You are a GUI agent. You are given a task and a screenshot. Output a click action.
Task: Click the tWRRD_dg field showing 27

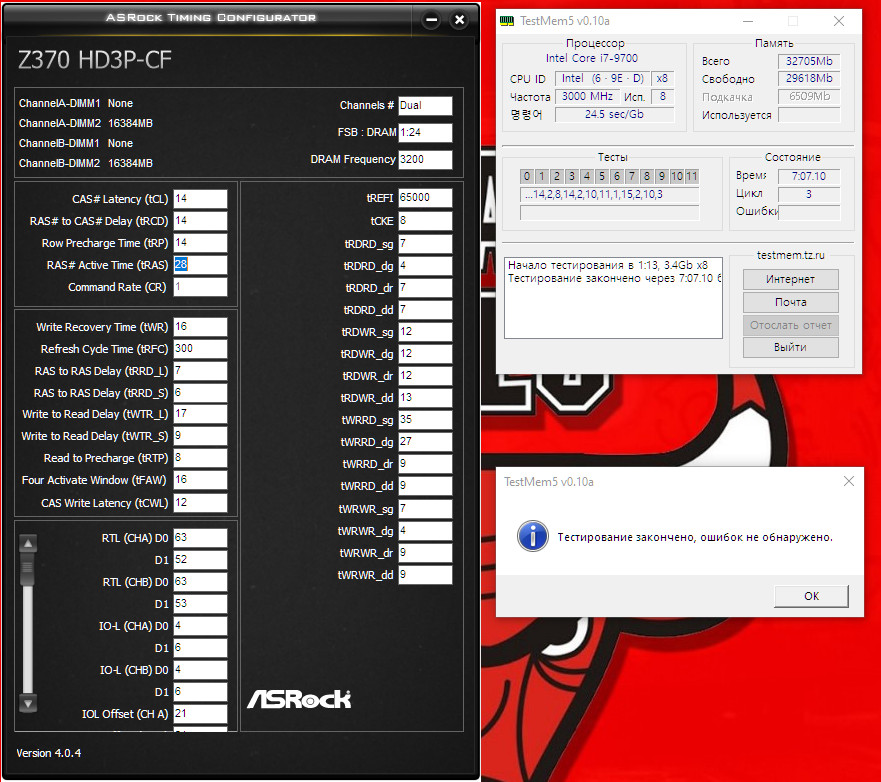click(x=425, y=442)
